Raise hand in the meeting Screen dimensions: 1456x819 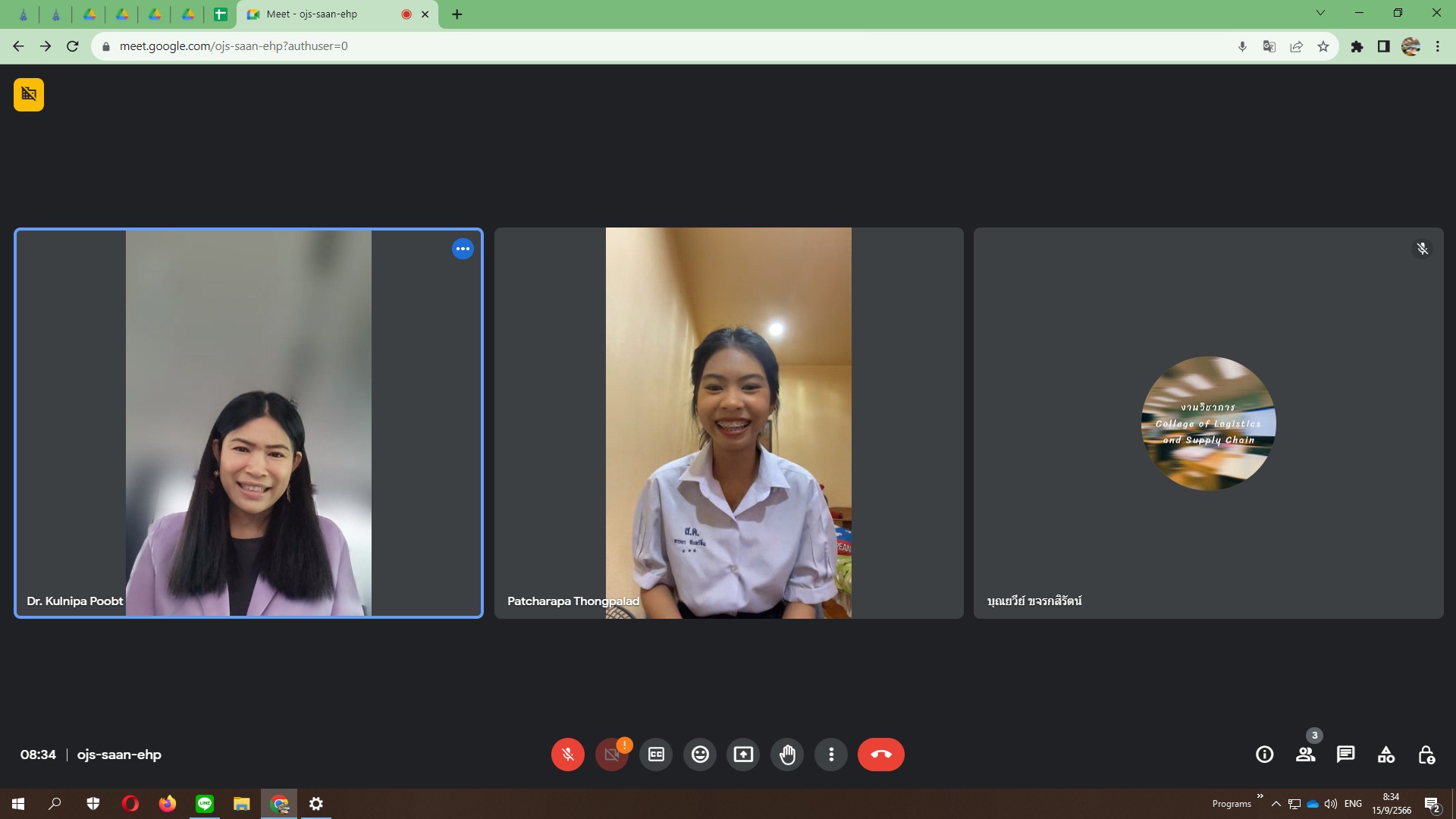pos(787,755)
